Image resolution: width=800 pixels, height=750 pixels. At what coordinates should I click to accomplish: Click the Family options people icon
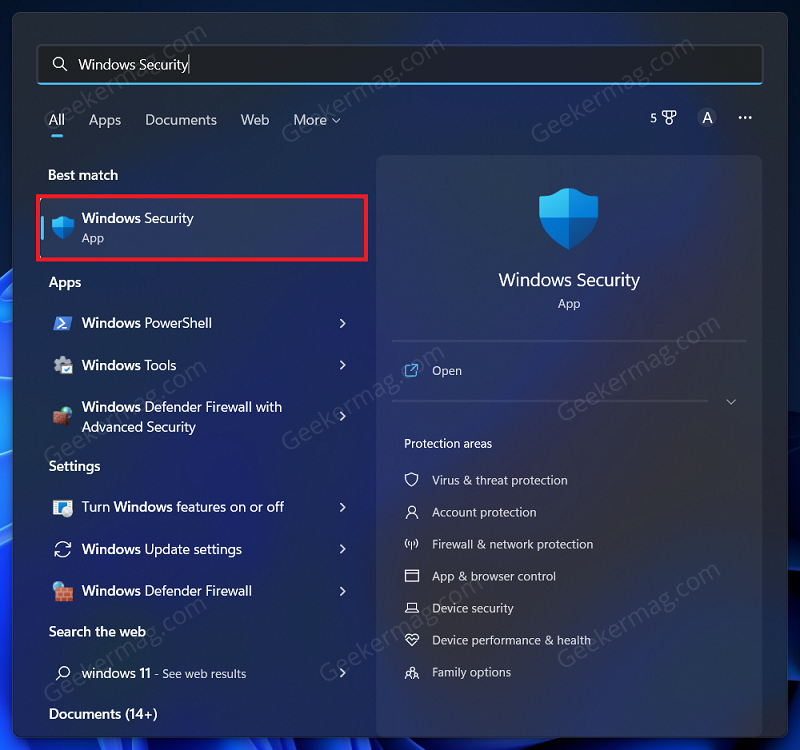(x=412, y=672)
